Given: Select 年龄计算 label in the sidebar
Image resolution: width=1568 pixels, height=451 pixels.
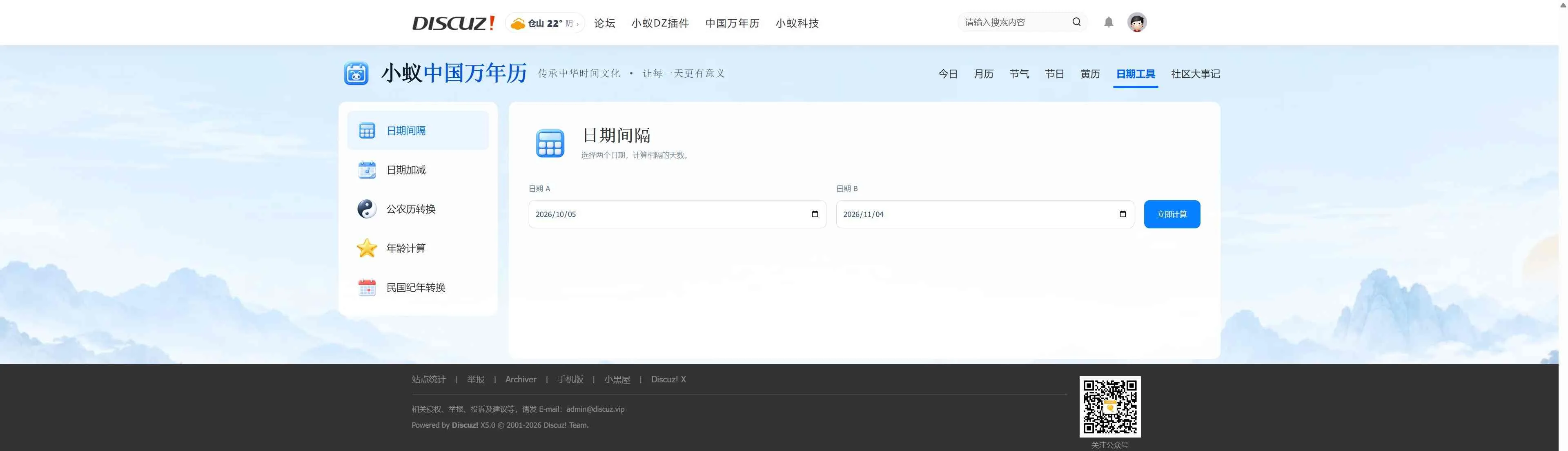Looking at the screenshot, I should point(406,248).
